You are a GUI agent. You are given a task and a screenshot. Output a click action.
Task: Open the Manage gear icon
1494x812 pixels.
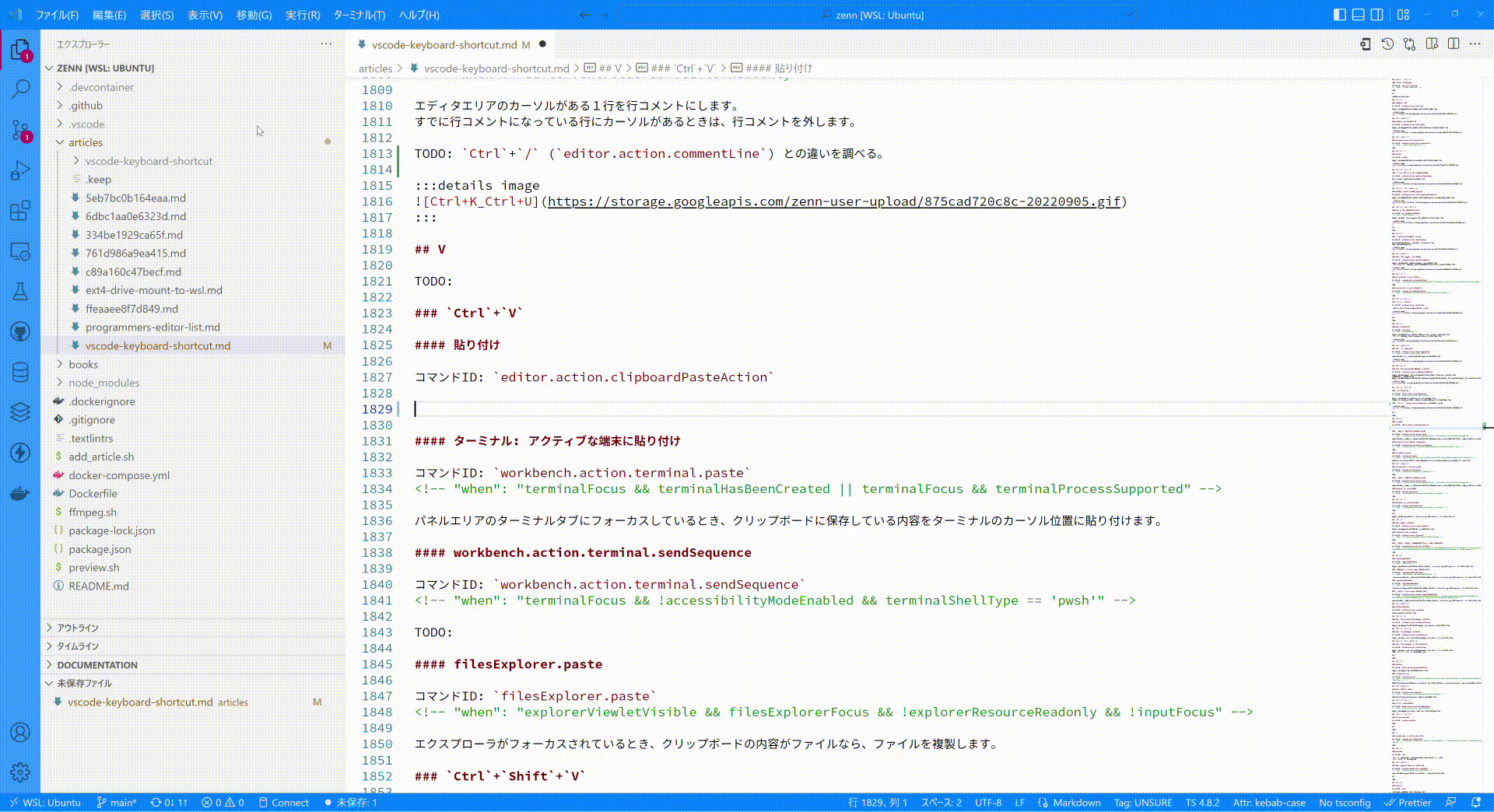20,772
